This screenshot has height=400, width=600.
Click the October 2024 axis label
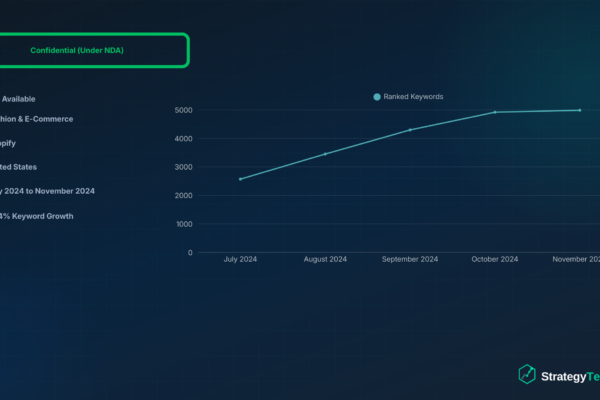pos(495,259)
